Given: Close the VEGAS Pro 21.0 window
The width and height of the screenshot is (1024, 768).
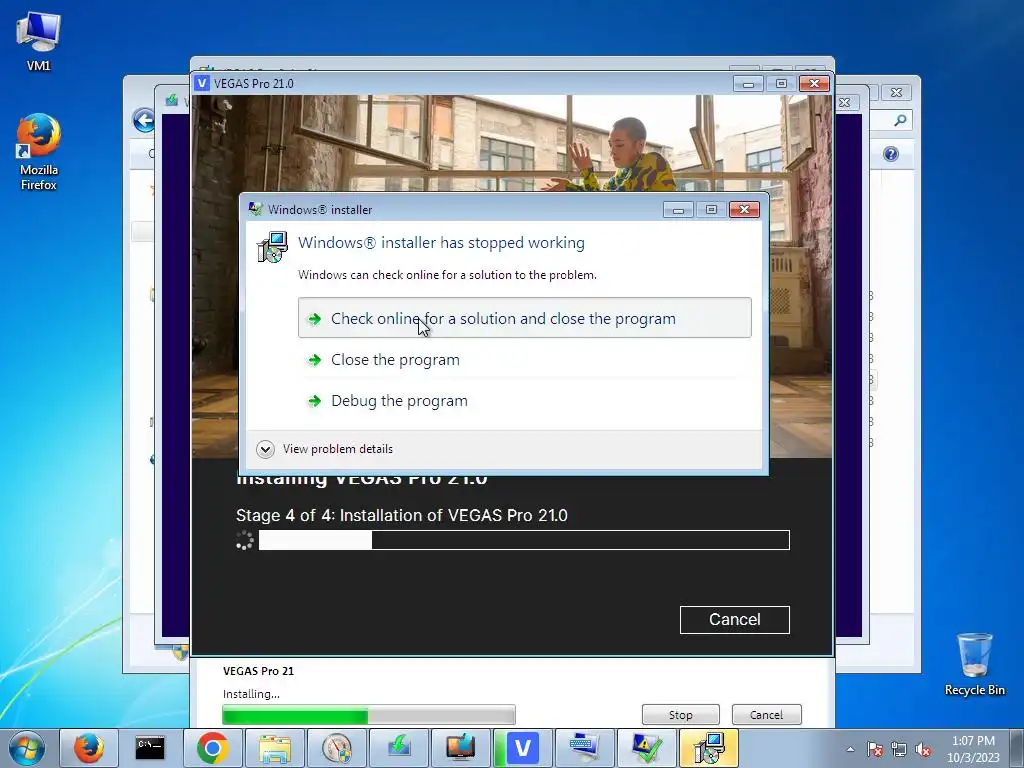Looking at the screenshot, I should coord(814,84).
